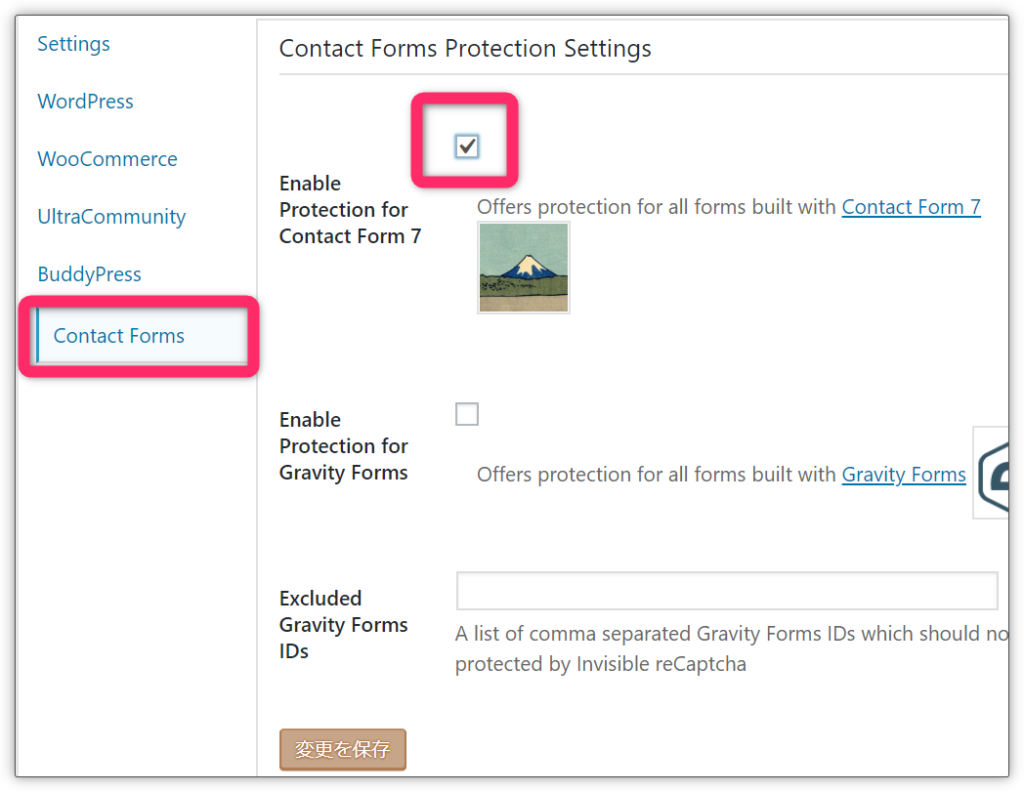Follow the Gravity Forms hyperlink
The height and width of the screenshot is (792, 1024).
(904, 475)
